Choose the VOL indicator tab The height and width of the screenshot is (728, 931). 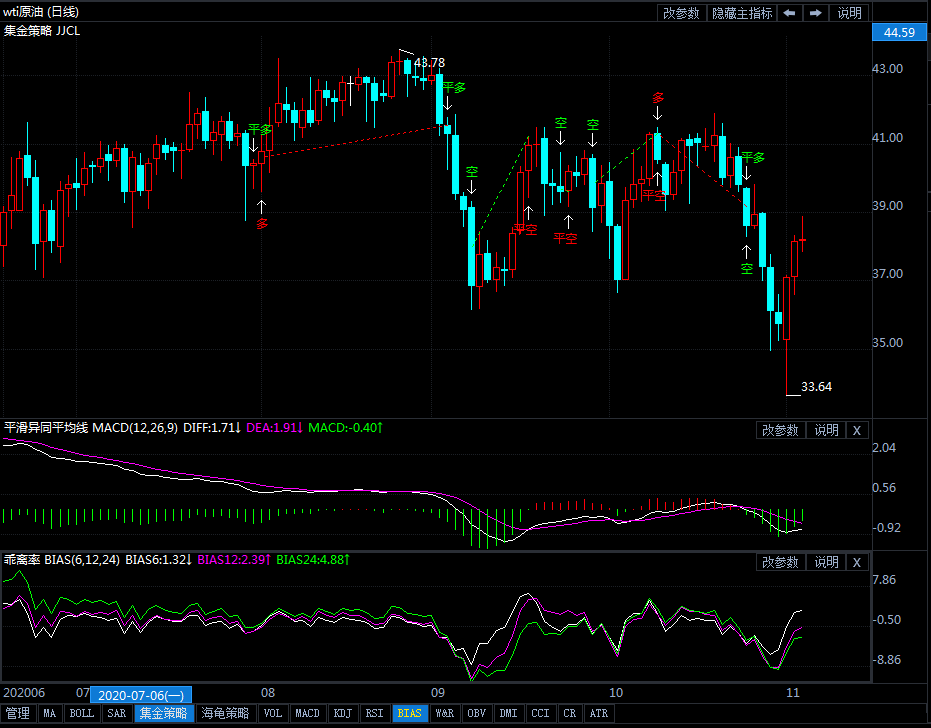click(272, 713)
